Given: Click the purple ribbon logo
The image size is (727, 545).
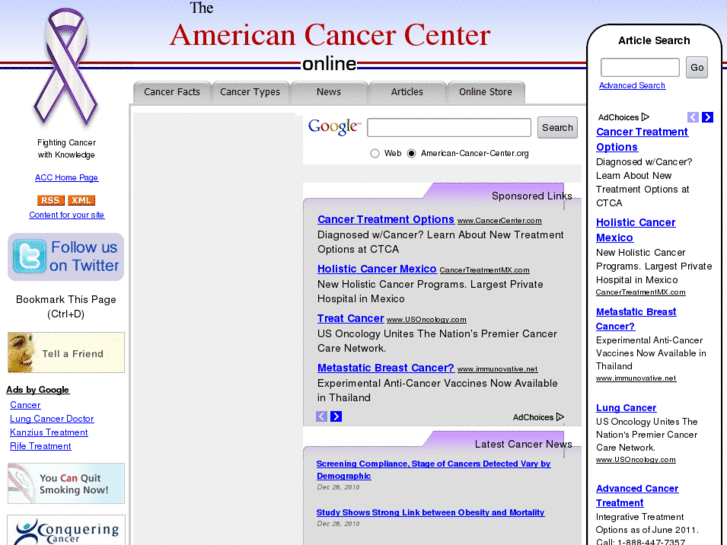Looking at the screenshot, I should pos(66,67).
